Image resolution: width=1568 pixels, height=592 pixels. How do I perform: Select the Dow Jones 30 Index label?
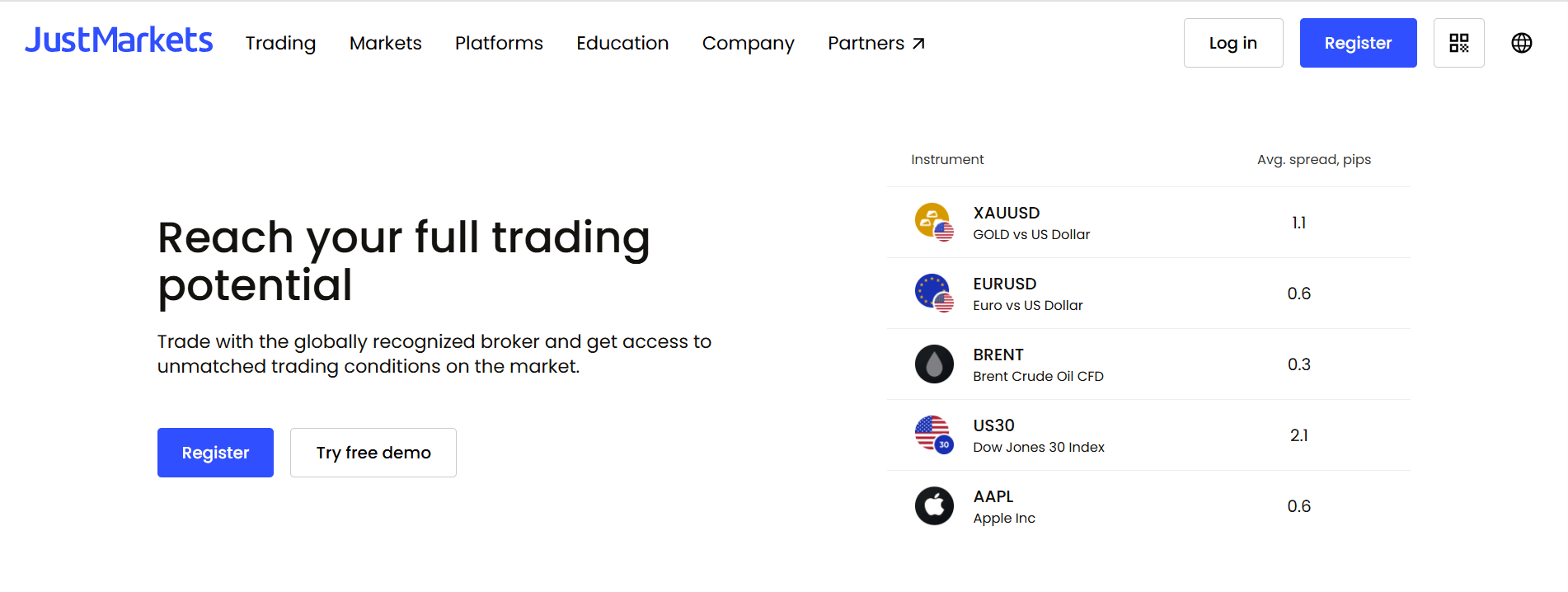coord(1039,447)
